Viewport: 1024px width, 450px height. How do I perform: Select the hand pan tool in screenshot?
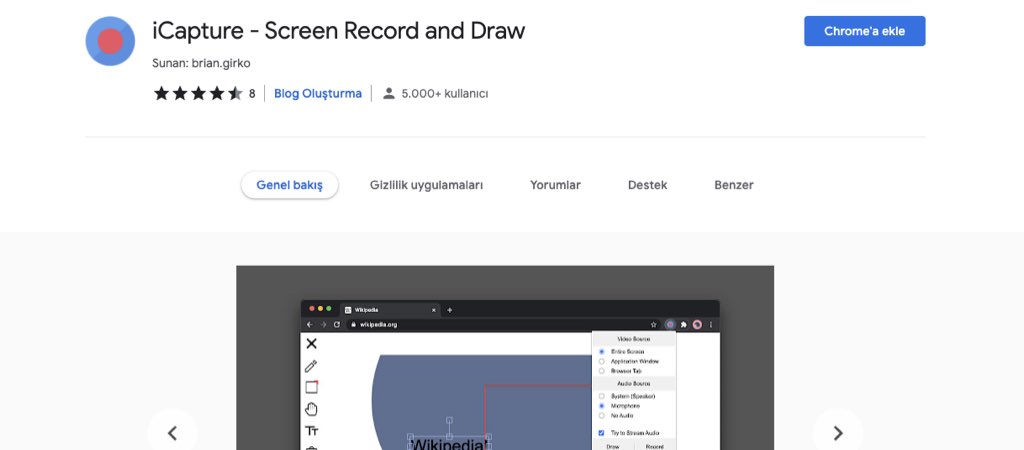pos(312,410)
